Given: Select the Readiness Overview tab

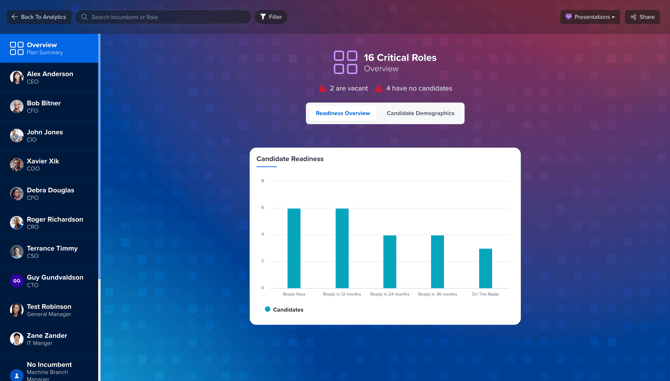Looking at the screenshot, I should (x=343, y=113).
